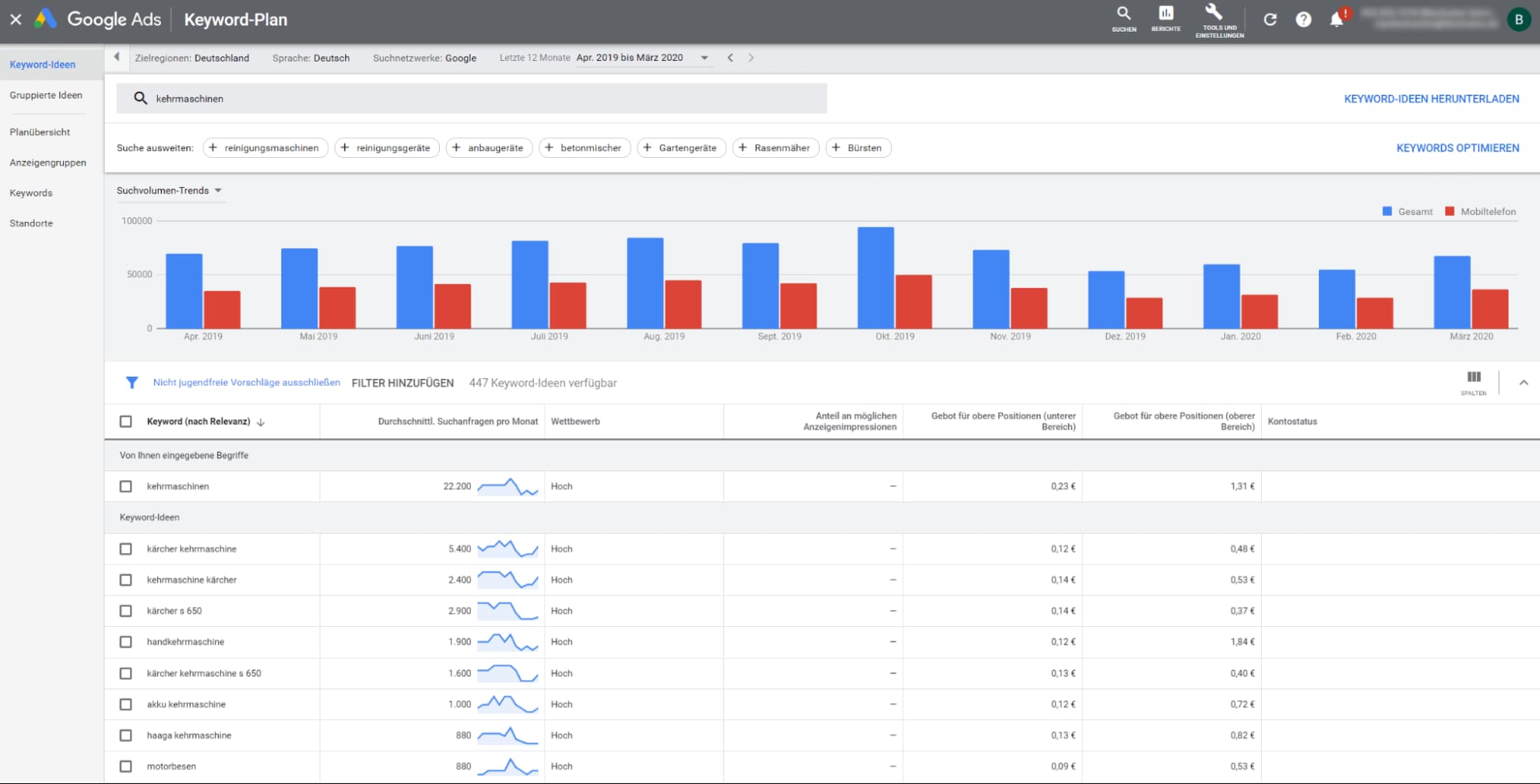Click the blue Okt. 2019 total bar

point(875,278)
